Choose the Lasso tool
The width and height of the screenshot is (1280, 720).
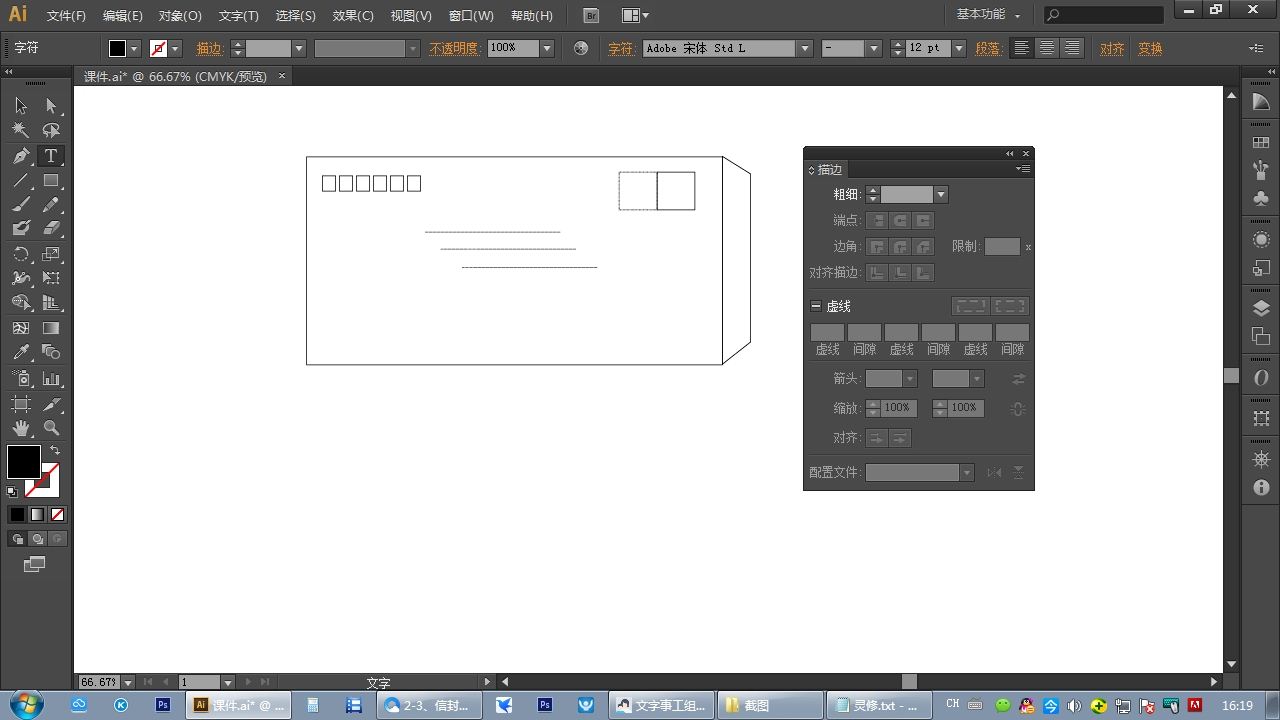coord(51,130)
